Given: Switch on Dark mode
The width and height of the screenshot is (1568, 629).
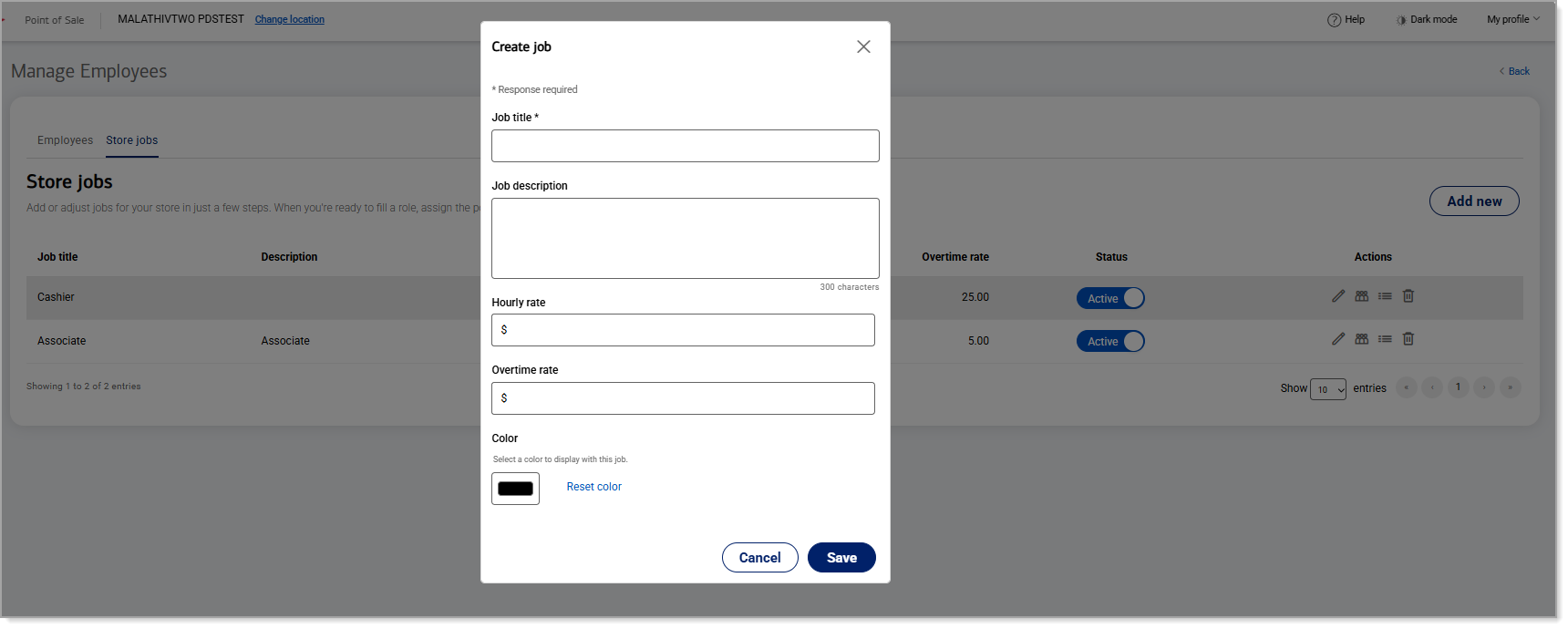Looking at the screenshot, I should click(x=1427, y=19).
